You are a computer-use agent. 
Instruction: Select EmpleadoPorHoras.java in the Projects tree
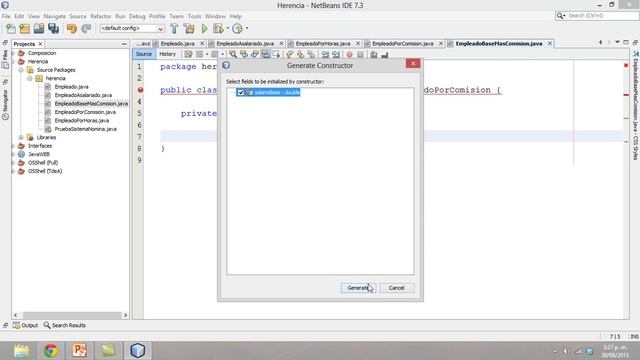coord(82,121)
